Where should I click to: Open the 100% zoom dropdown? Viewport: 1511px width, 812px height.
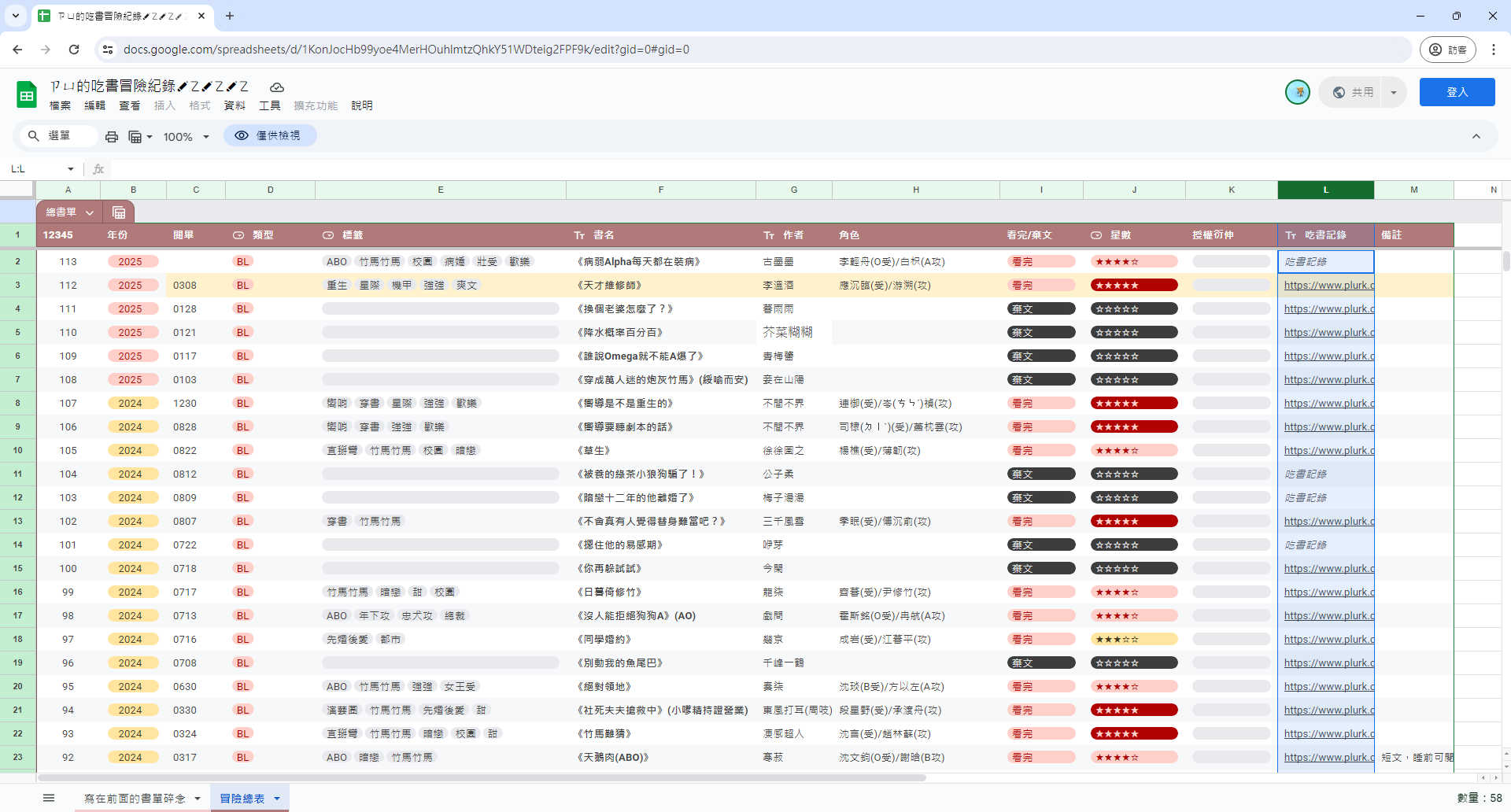[187, 136]
